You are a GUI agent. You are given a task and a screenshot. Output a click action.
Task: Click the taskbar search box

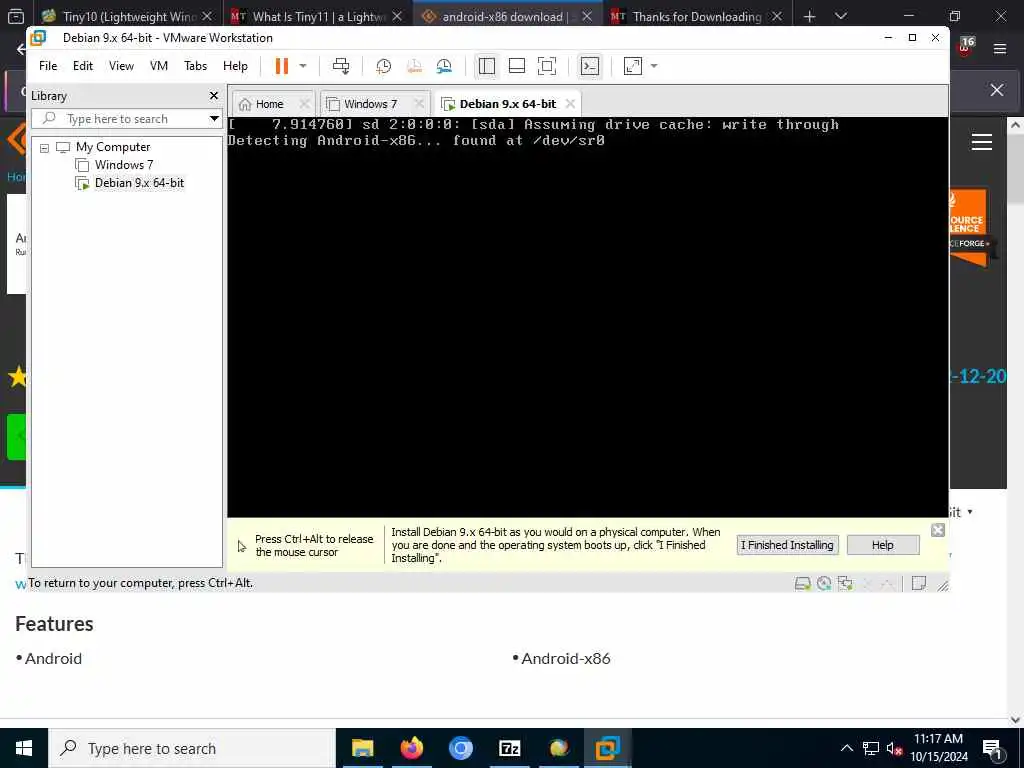192,748
